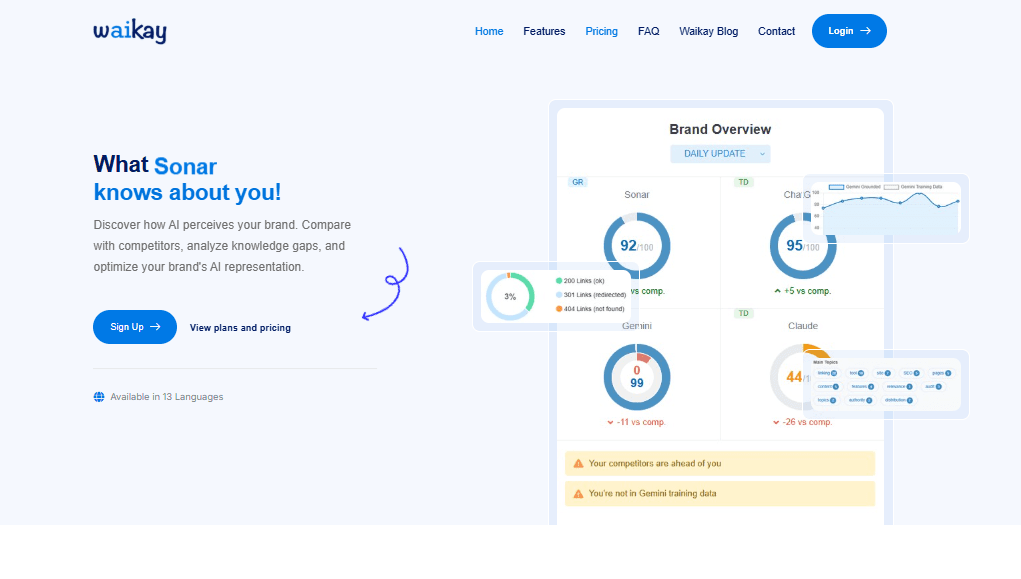Click the Gemini trend line chart thumbnail
Screen dimensions: 1021x579
[x=886, y=208]
